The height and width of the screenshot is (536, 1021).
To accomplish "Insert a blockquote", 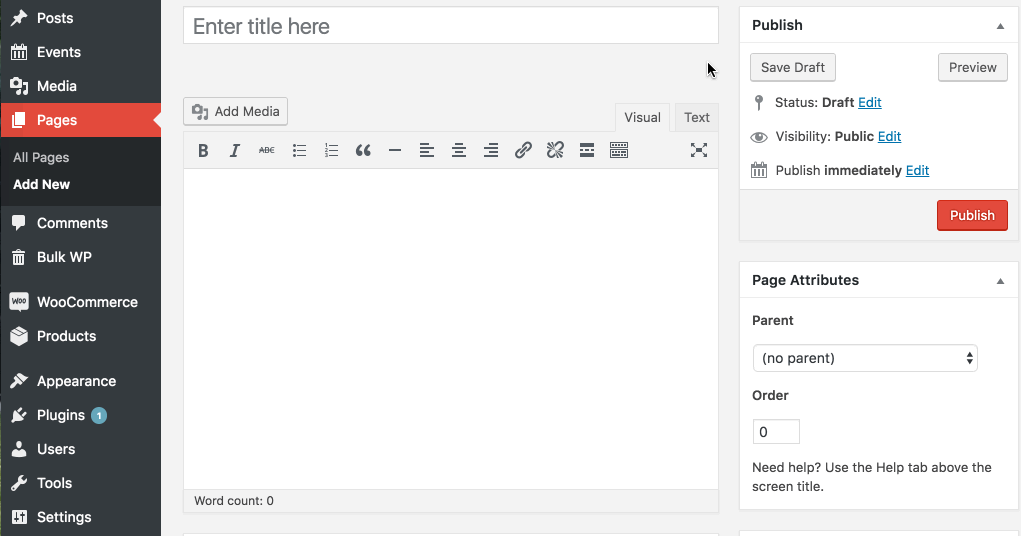I will click(363, 151).
